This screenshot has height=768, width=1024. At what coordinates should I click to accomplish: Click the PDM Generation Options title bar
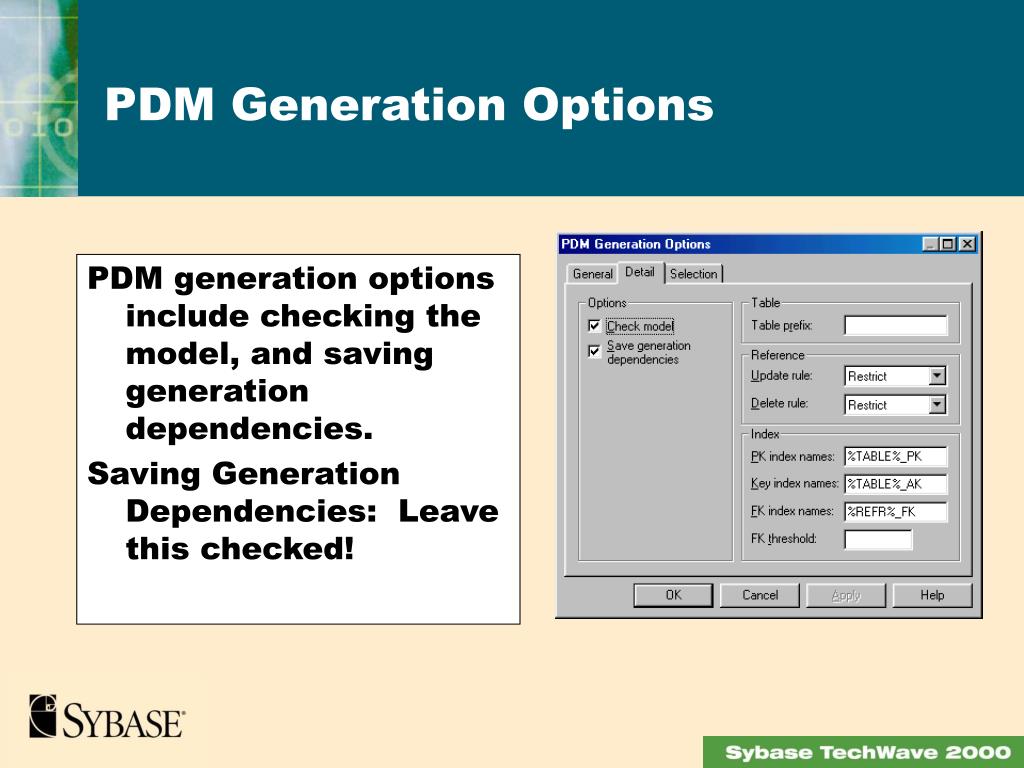click(738, 244)
